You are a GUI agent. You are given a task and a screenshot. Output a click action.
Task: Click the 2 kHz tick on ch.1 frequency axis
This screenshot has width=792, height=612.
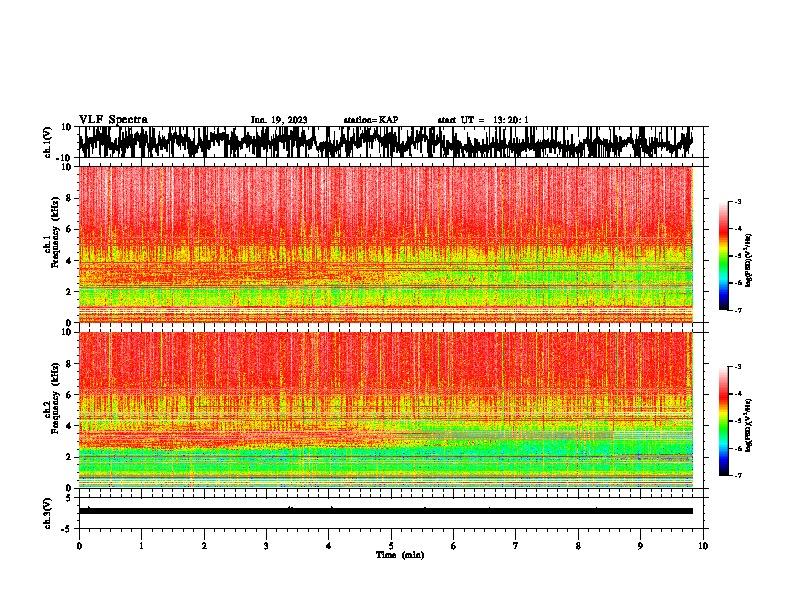(x=69, y=291)
